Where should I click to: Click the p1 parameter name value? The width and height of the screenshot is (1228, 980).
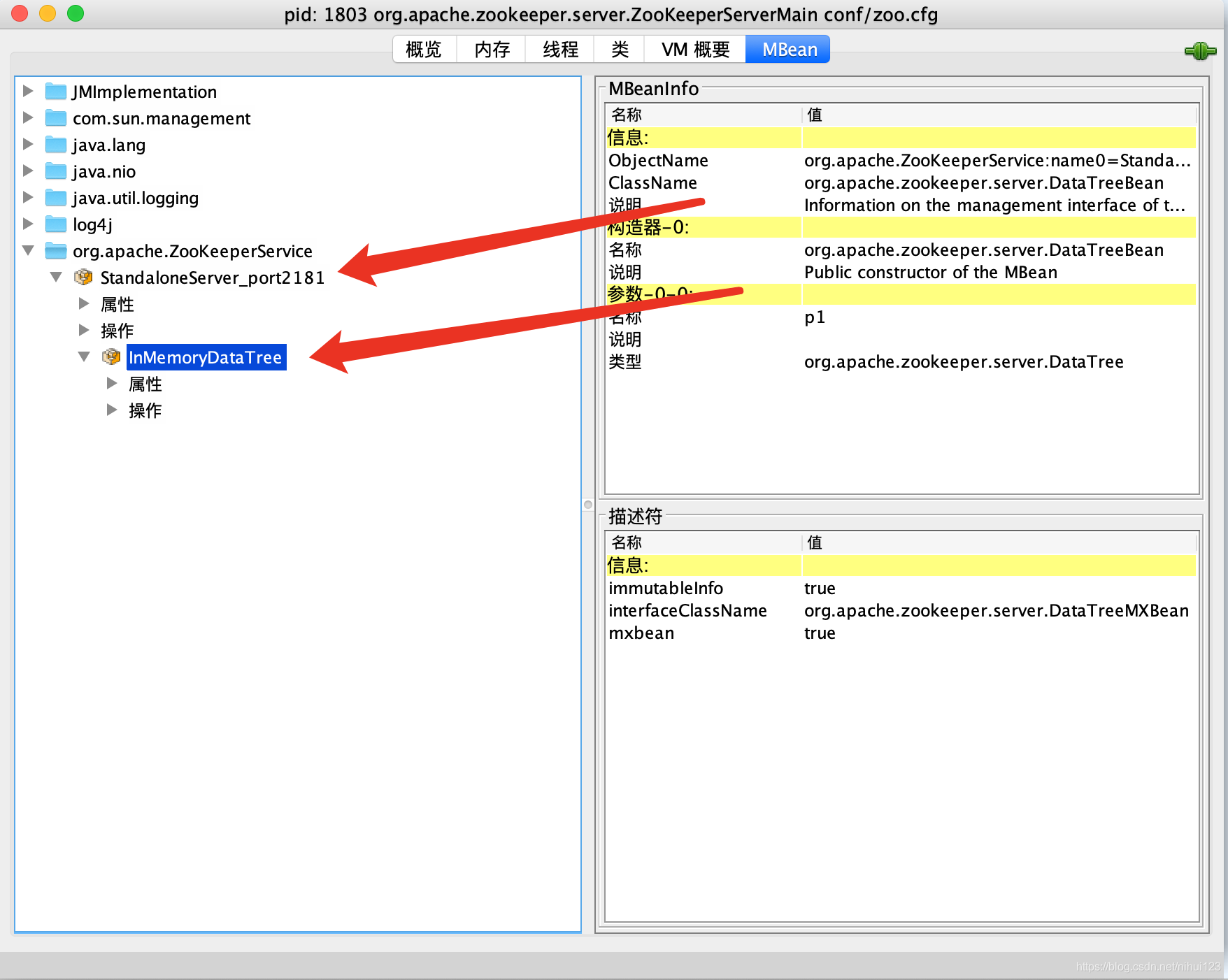point(815,317)
